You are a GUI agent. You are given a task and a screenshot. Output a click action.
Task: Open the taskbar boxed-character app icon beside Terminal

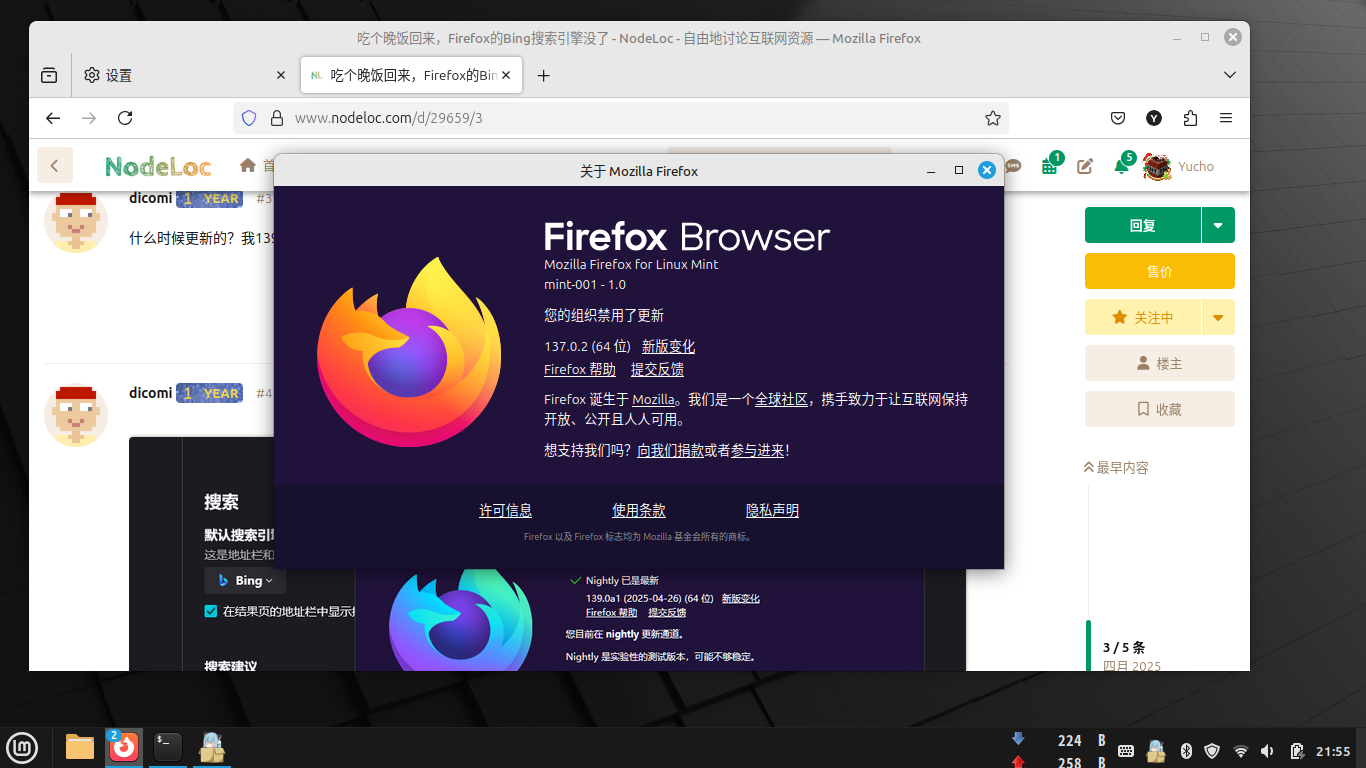point(211,746)
